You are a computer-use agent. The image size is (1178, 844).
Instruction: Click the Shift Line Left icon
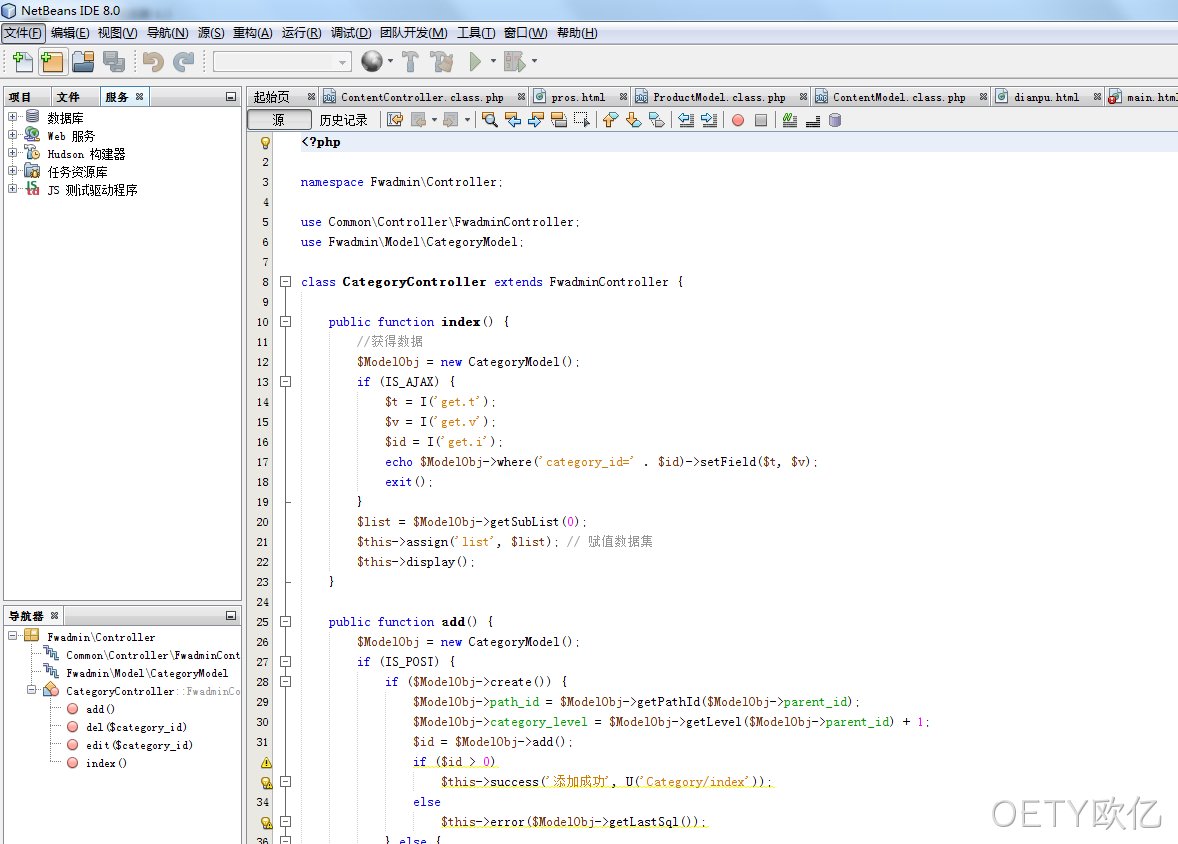click(x=686, y=119)
